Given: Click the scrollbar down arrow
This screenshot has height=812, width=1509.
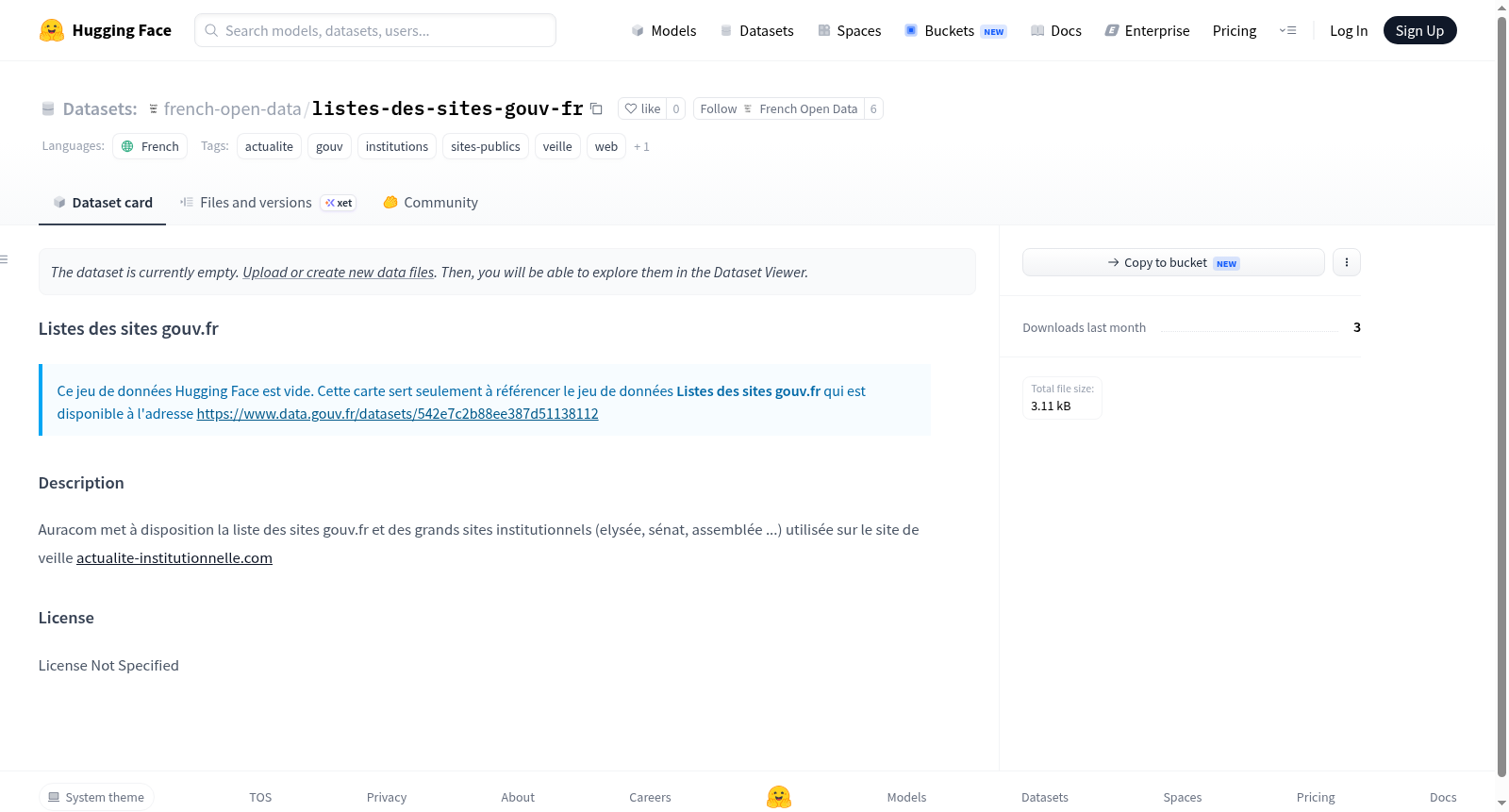Looking at the screenshot, I should (1502, 804).
